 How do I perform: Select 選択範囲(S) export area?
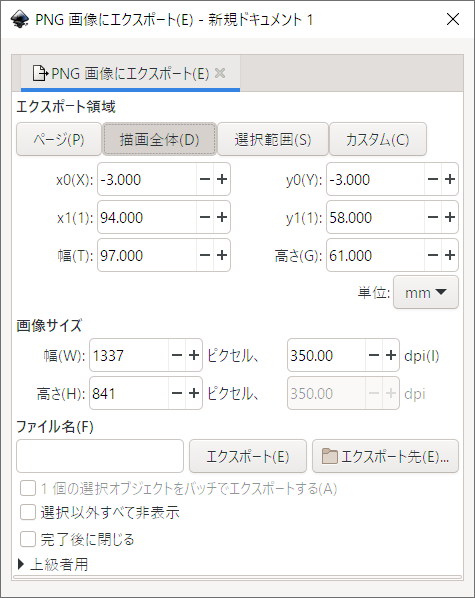pyautogui.click(x=273, y=139)
